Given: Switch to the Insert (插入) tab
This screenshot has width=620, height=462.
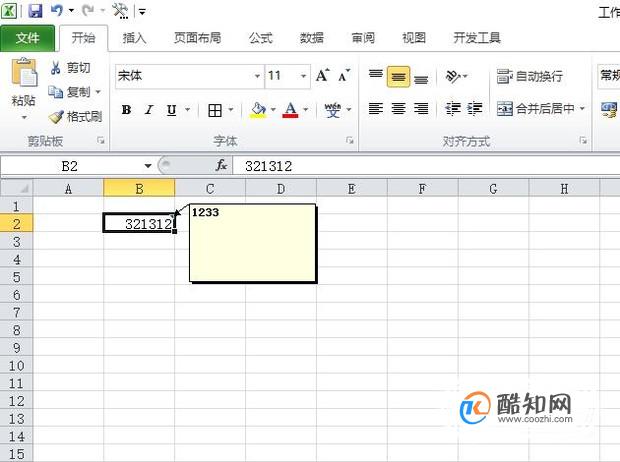Looking at the screenshot, I should click(134, 38).
